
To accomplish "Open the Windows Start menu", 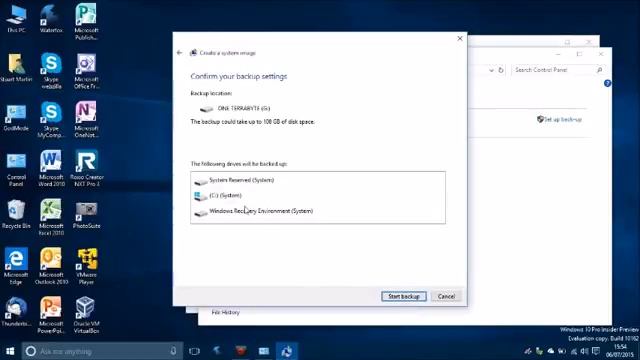I will click(10, 351).
